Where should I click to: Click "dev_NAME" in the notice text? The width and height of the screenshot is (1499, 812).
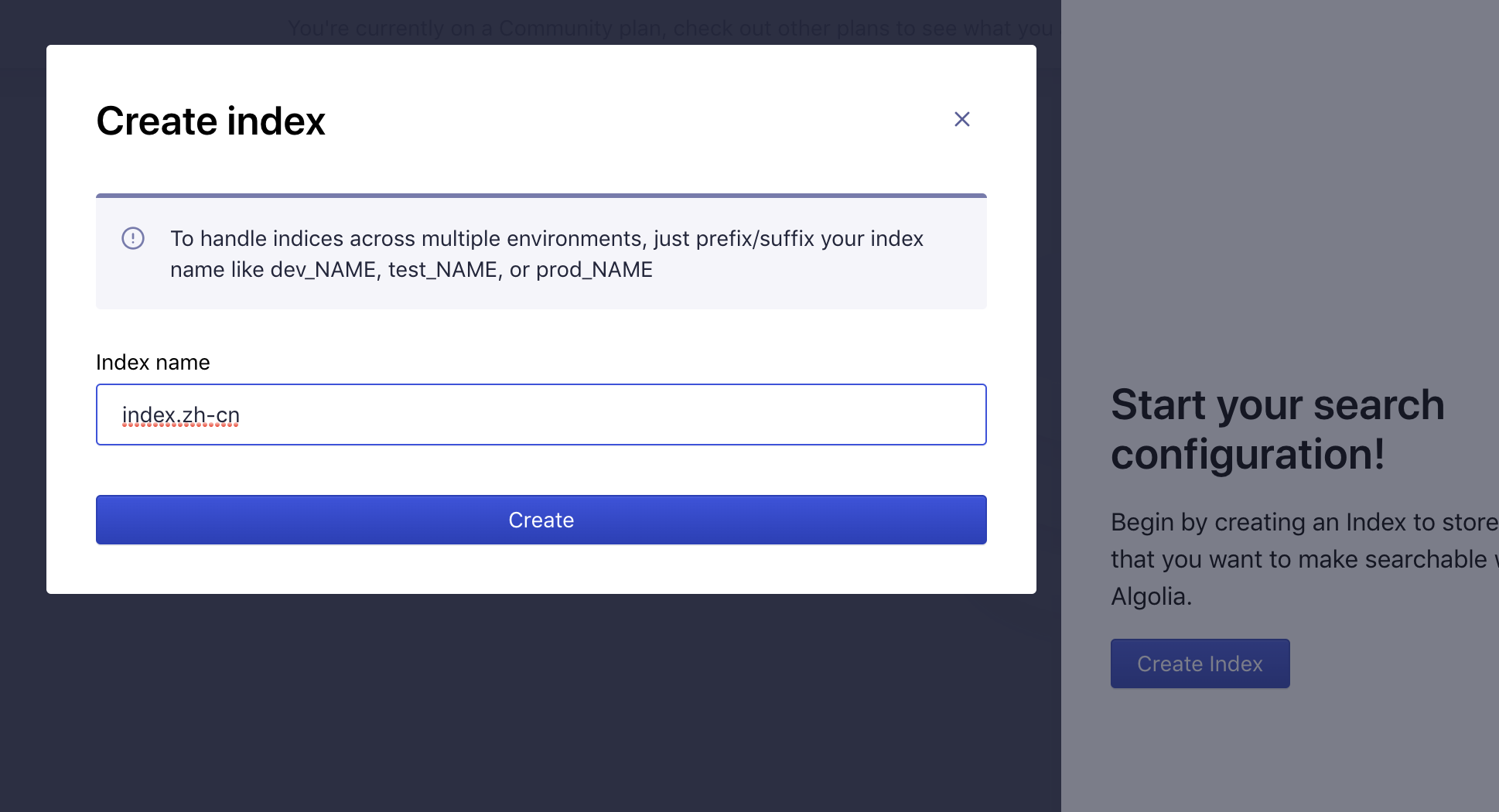click(323, 270)
